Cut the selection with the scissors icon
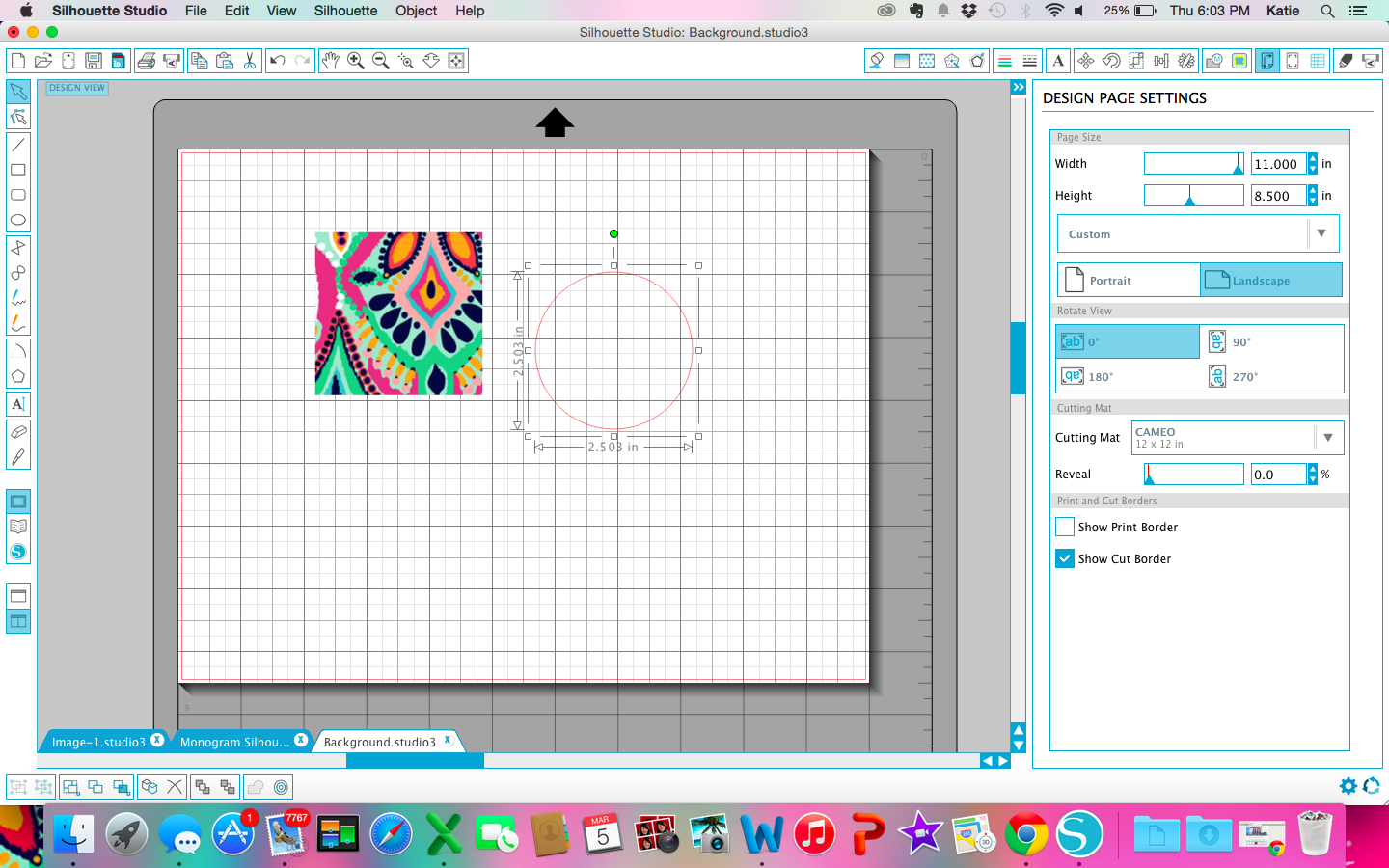This screenshot has width=1389, height=868. tap(250, 61)
